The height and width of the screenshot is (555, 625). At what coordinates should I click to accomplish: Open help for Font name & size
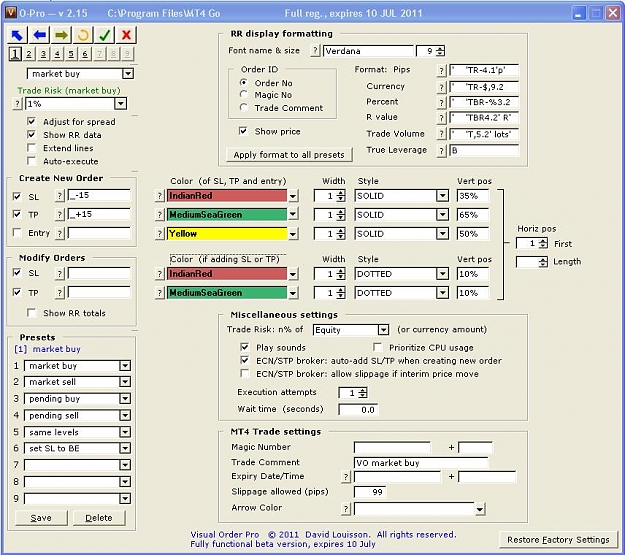(315, 51)
